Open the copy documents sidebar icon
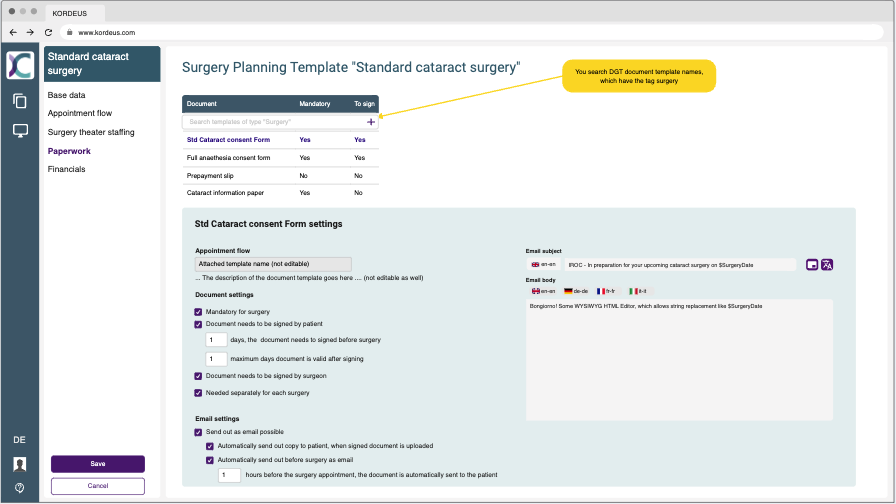Image resolution: width=896 pixels, height=504 pixels. [20, 101]
